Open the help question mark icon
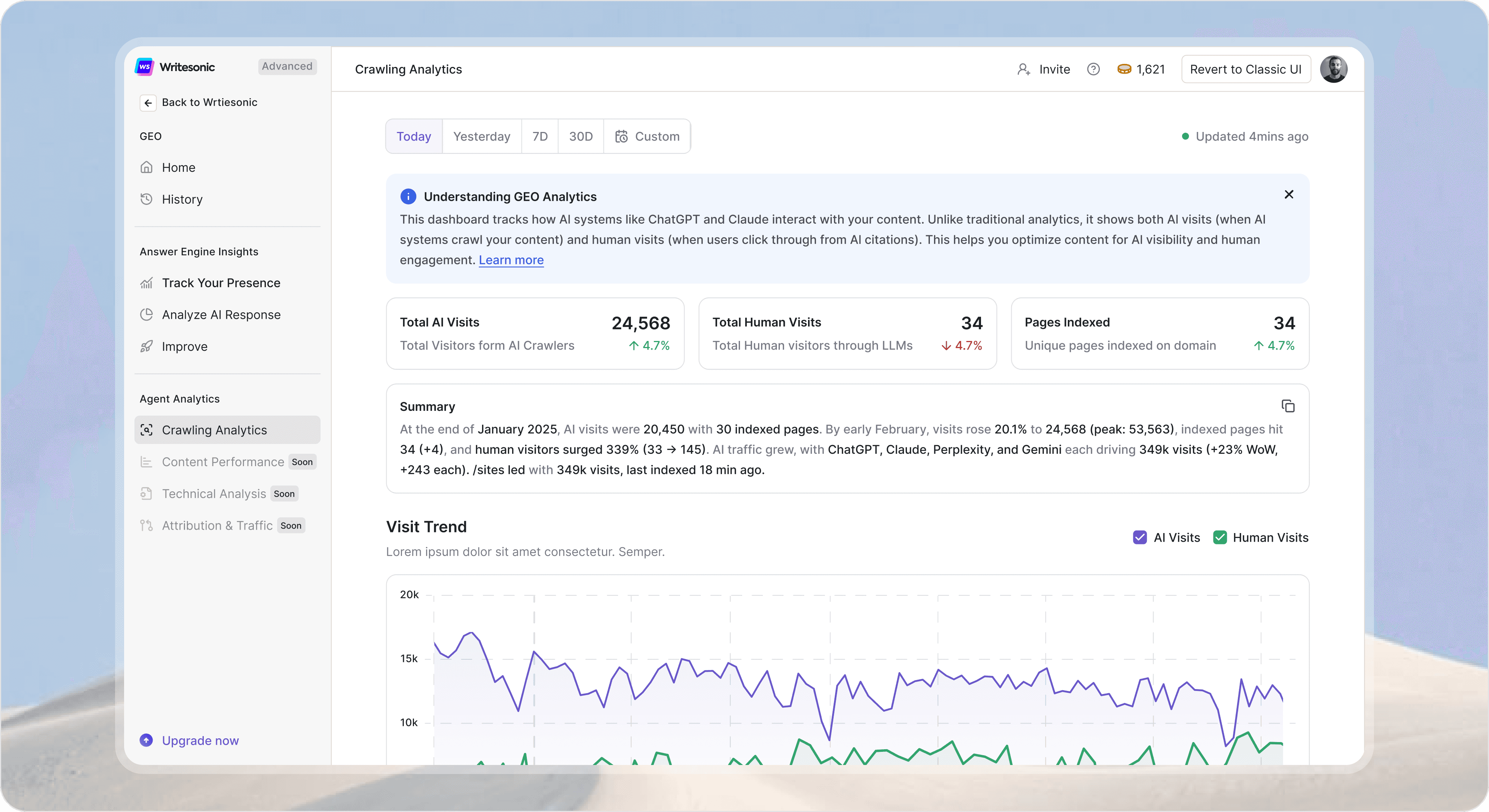This screenshot has width=1489, height=812. coord(1093,69)
